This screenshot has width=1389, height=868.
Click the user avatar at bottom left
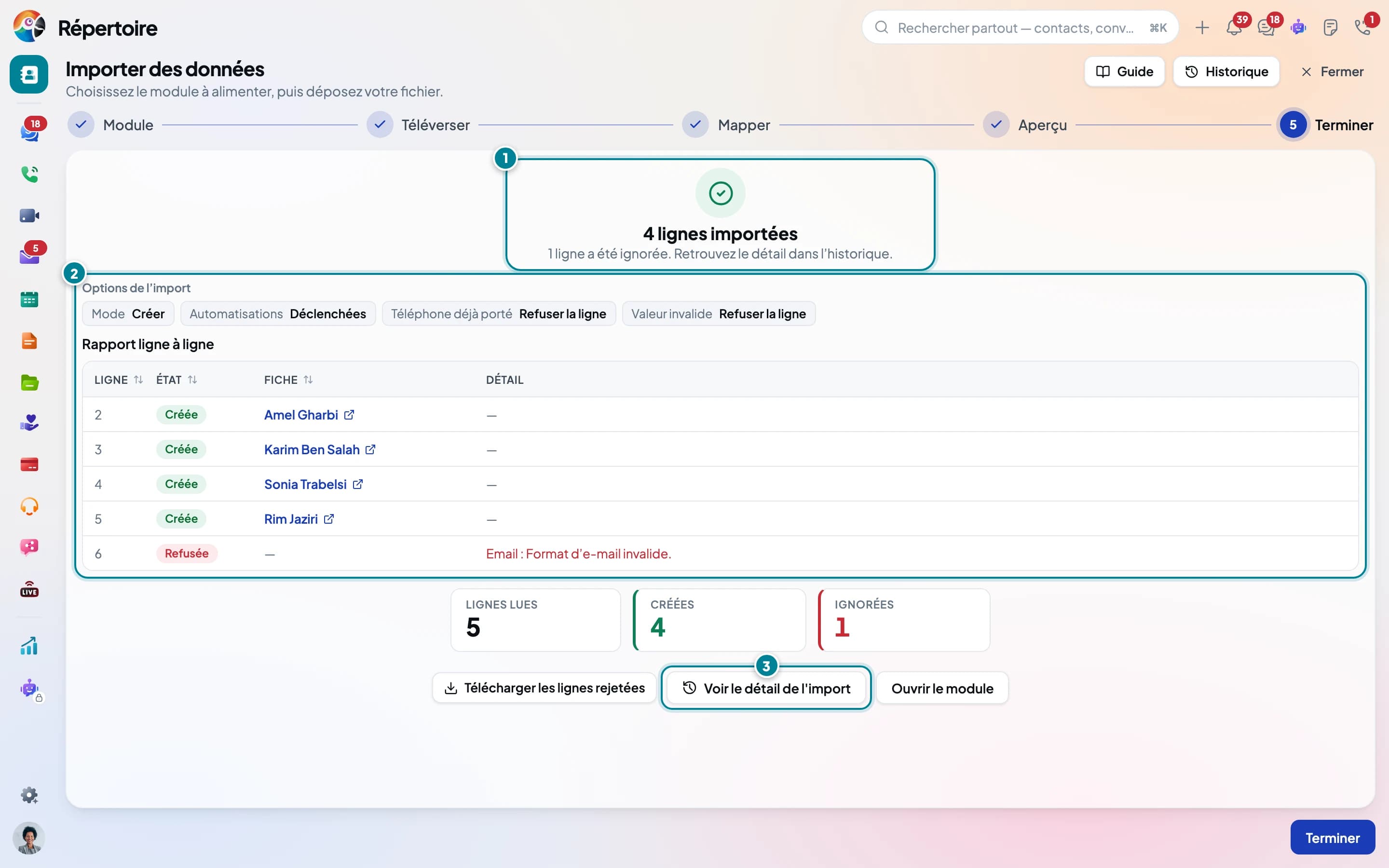pos(29,838)
